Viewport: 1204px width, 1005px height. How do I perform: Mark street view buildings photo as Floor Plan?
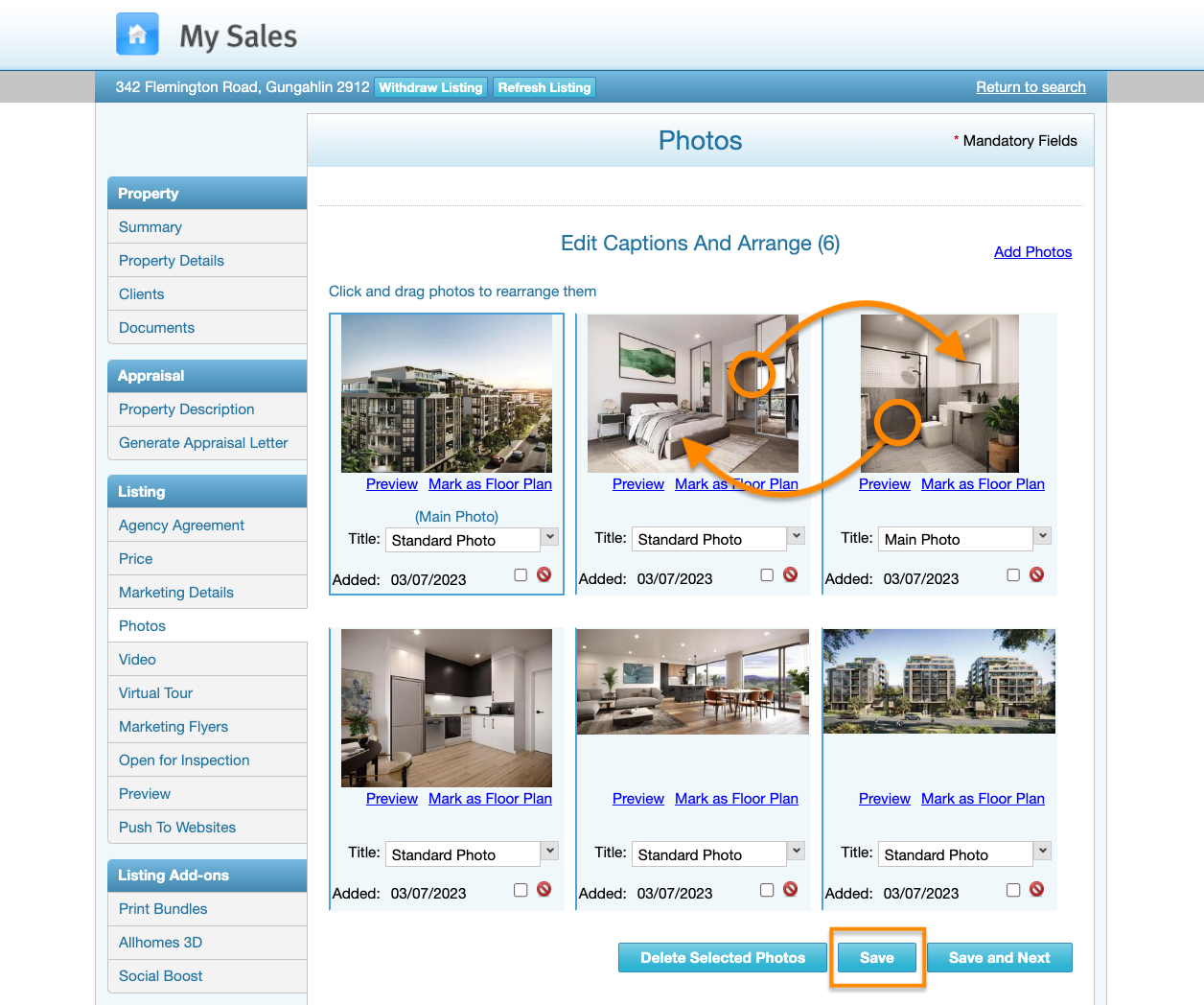point(983,799)
